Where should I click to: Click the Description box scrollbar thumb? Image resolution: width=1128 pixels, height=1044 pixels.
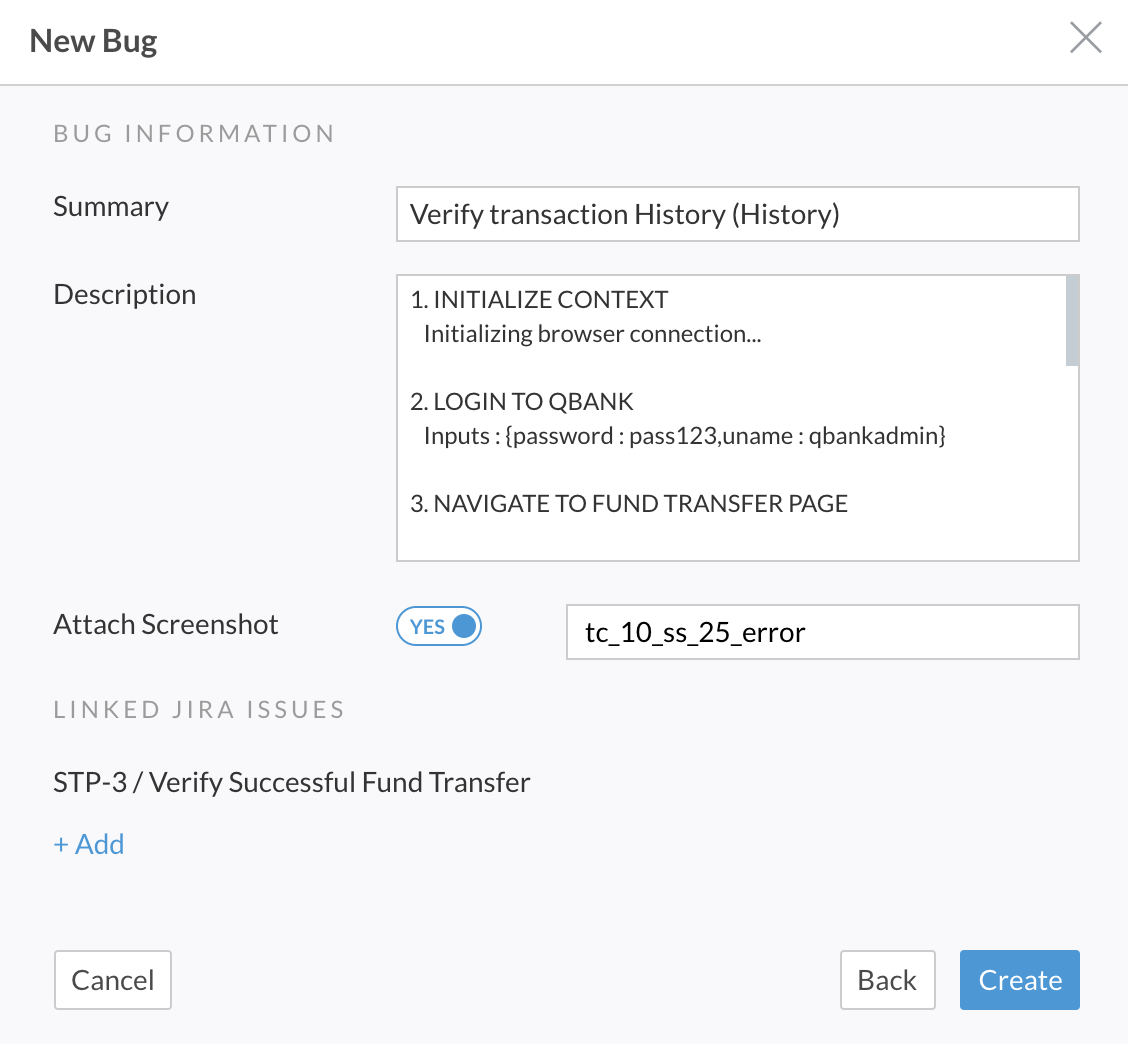1072,322
